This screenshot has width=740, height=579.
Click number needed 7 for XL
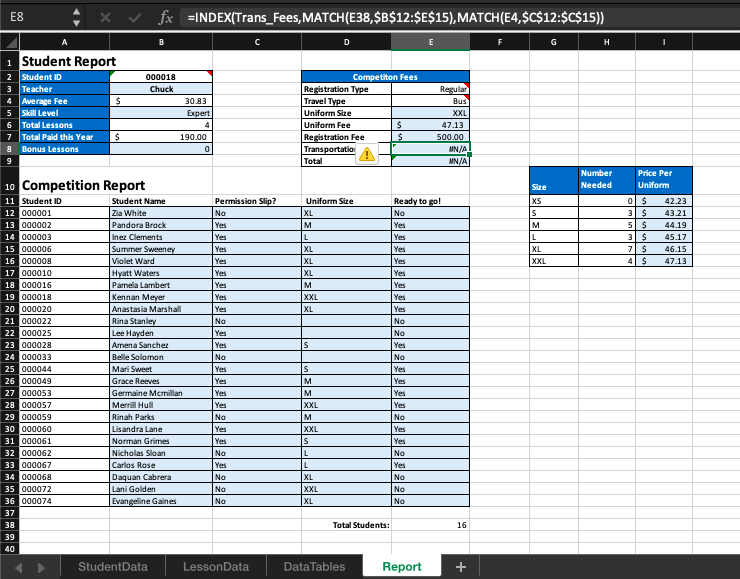tap(606, 249)
